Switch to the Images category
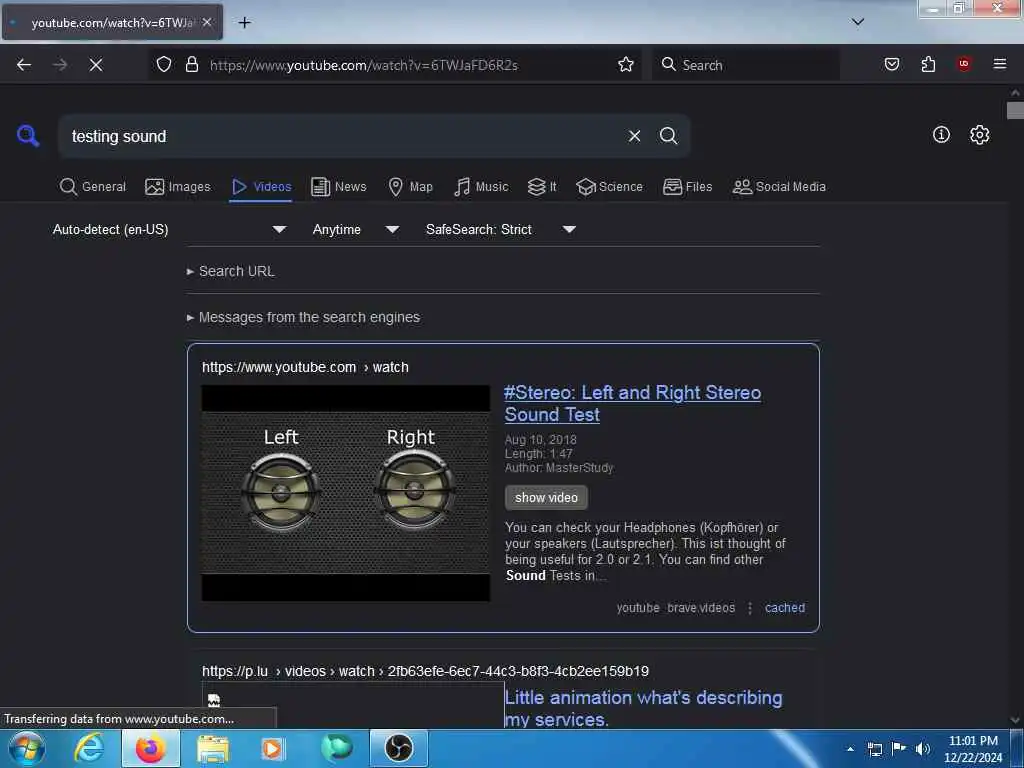Screen dimensions: 1024x768 point(178,187)
